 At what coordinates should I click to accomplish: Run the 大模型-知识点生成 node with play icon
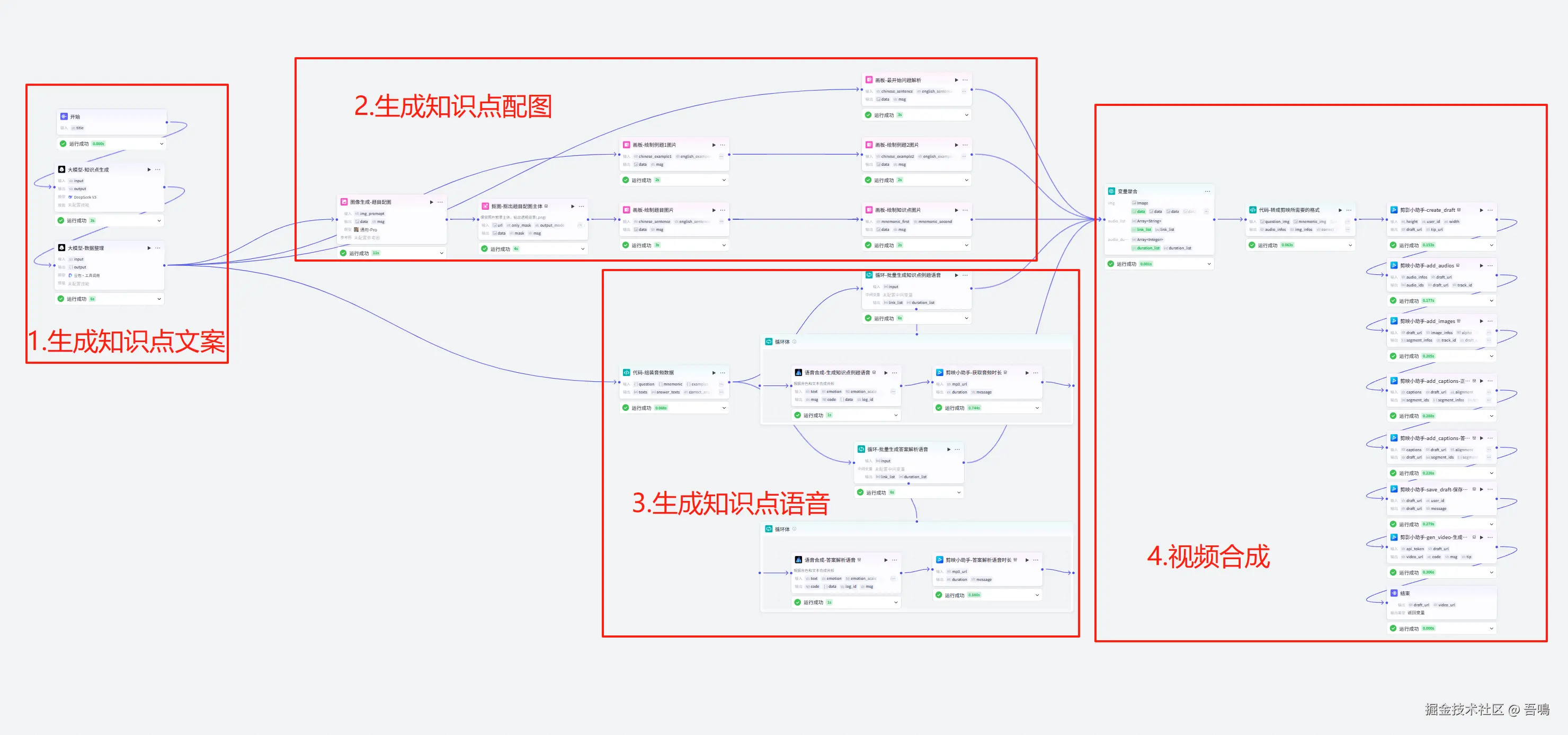coord(148,170)
